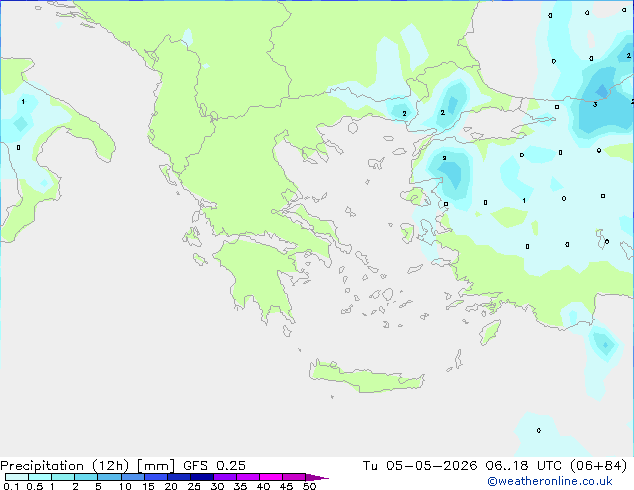This screenshot has width=634, height=490.
Task: Click the legend label 50
Action: (x=310, y=486)
